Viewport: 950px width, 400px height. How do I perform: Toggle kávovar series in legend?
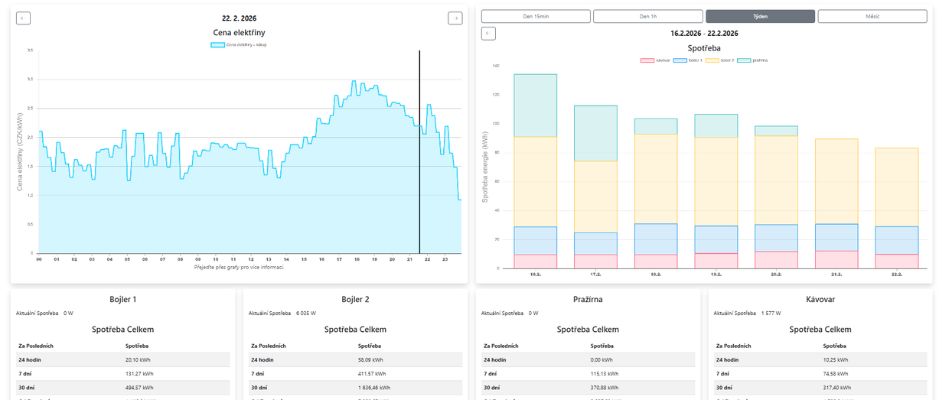point(656,61)
